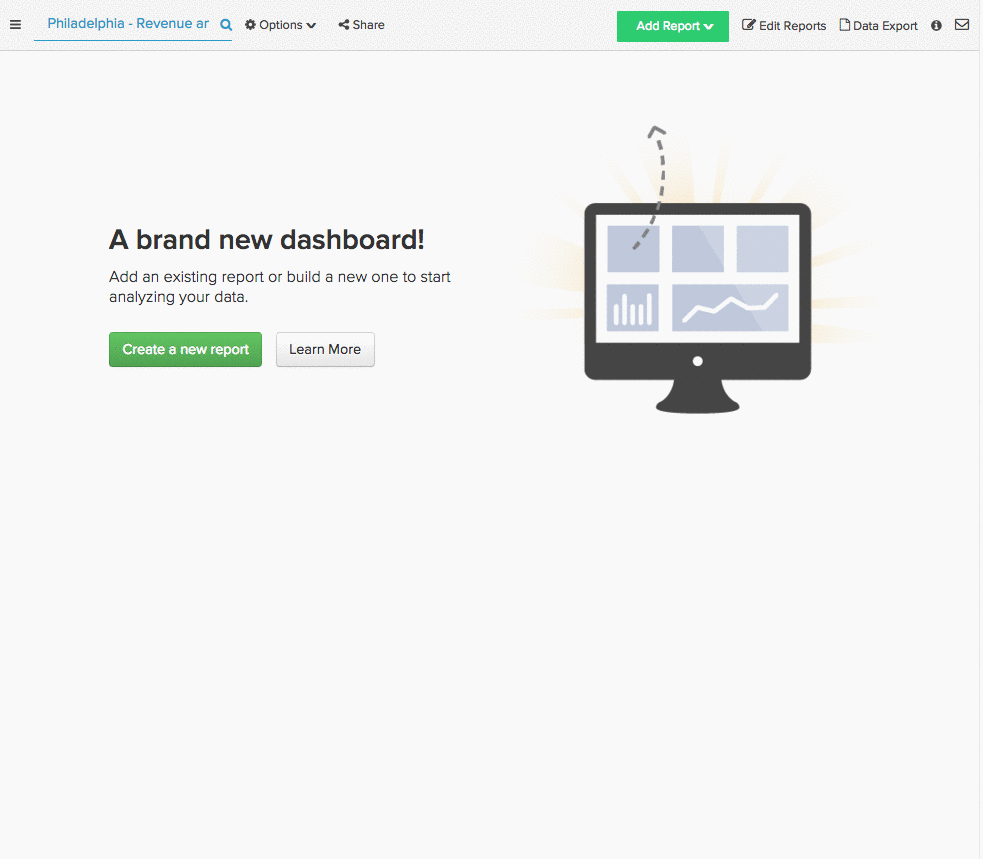The width and height of the screenshot is (983, 859).
Task: Click 'Create a new report' button
Action: (x=186, y=349)
